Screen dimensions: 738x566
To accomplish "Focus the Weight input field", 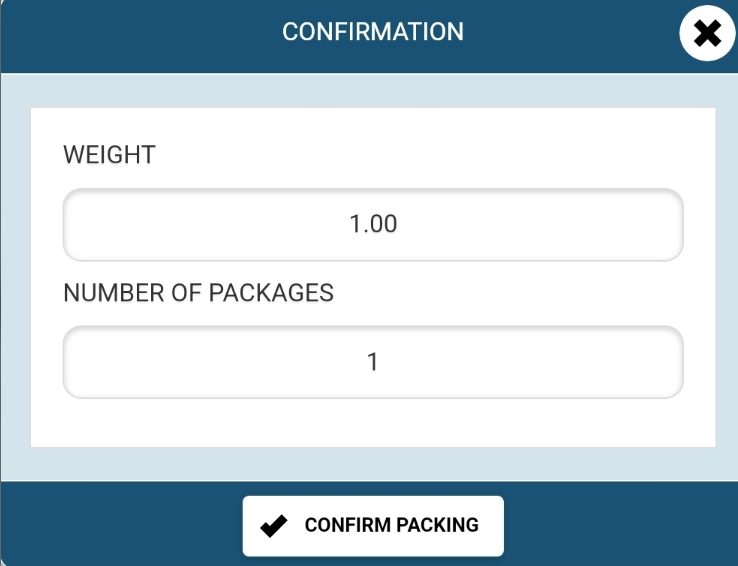I will point(373,224).
